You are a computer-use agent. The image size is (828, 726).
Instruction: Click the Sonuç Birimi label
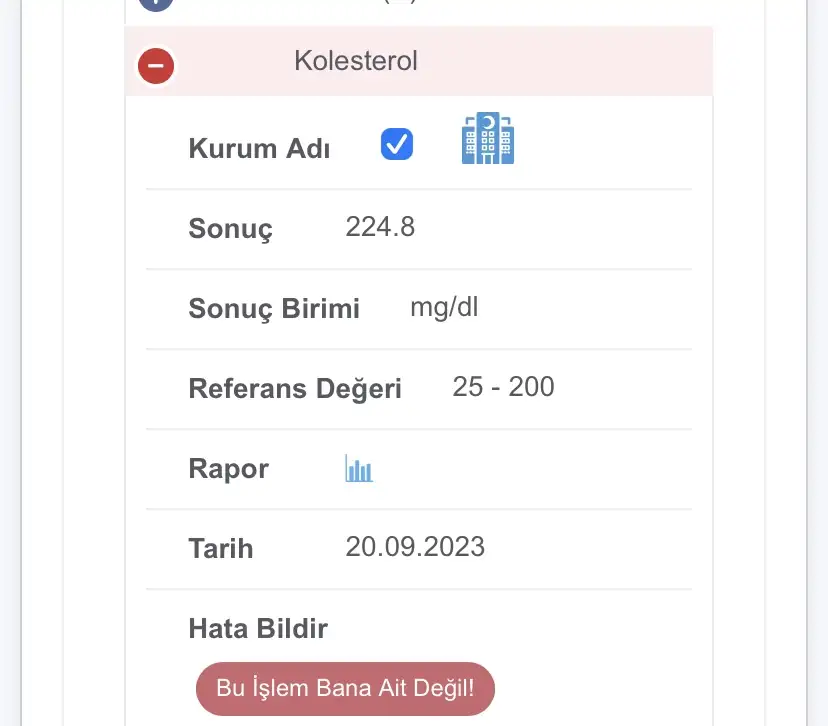(274, 308)
